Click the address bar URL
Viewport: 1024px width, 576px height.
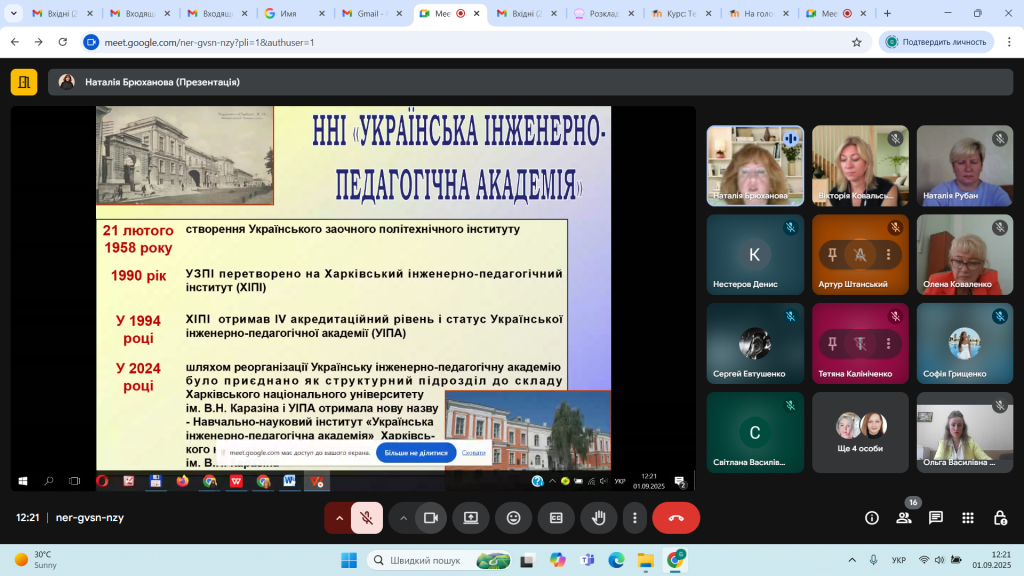point(210,42)
